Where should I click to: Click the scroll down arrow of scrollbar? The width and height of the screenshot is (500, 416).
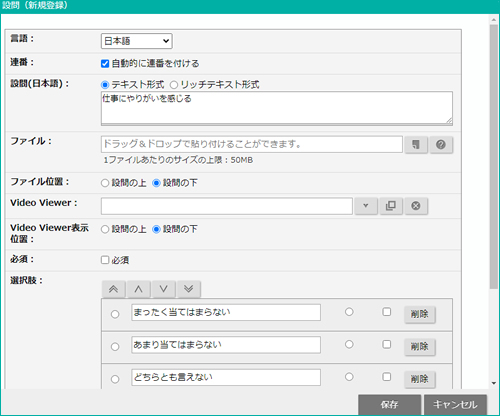click(x=494, y=383)
